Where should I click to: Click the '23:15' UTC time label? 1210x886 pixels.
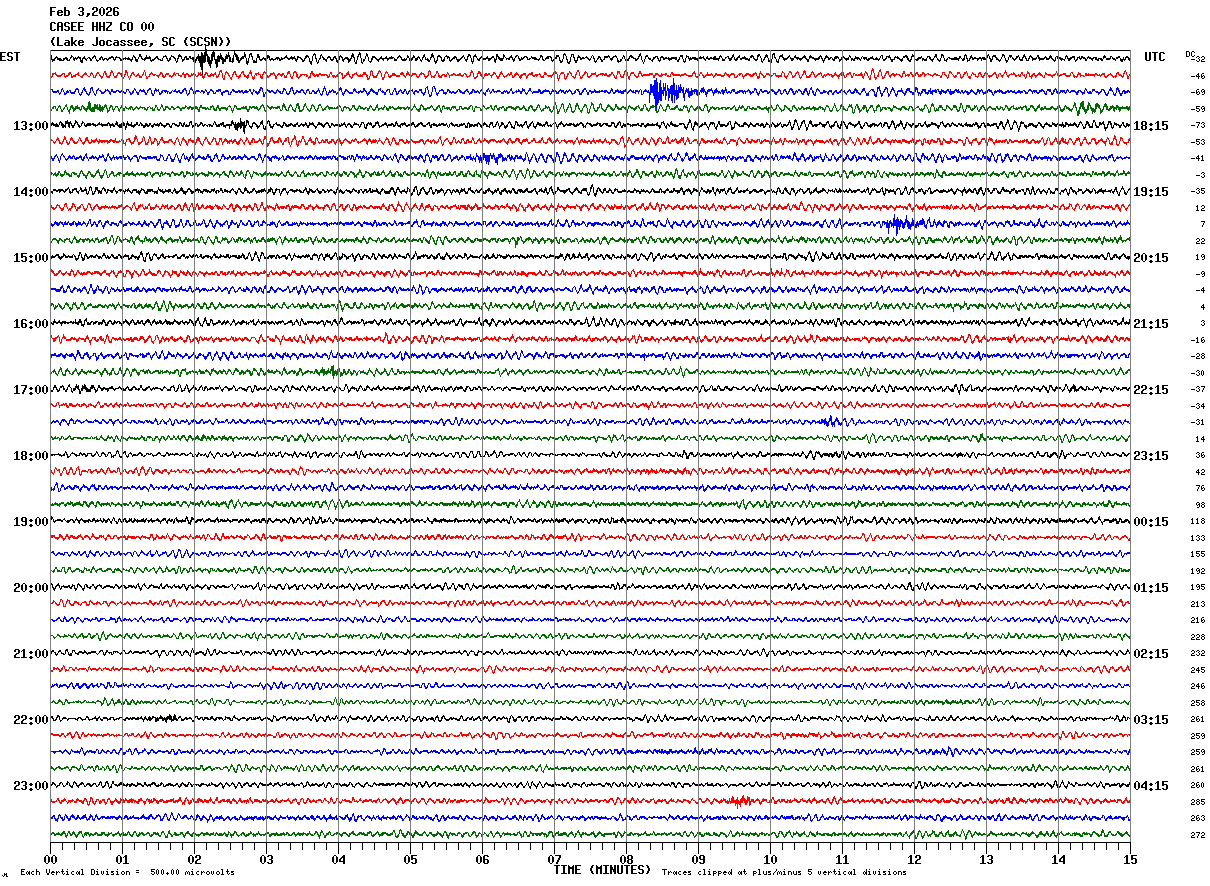1151,456
